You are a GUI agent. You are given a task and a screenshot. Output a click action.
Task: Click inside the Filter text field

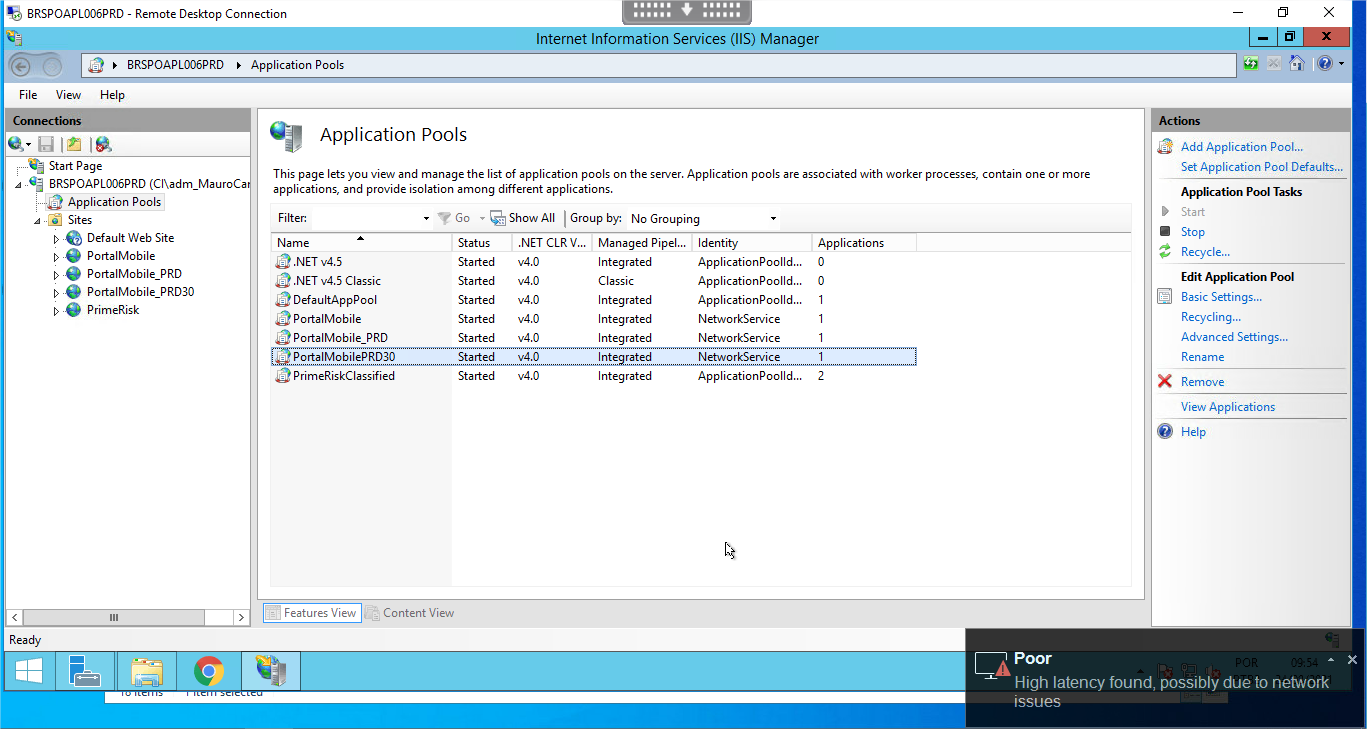(x=365, y=218)
